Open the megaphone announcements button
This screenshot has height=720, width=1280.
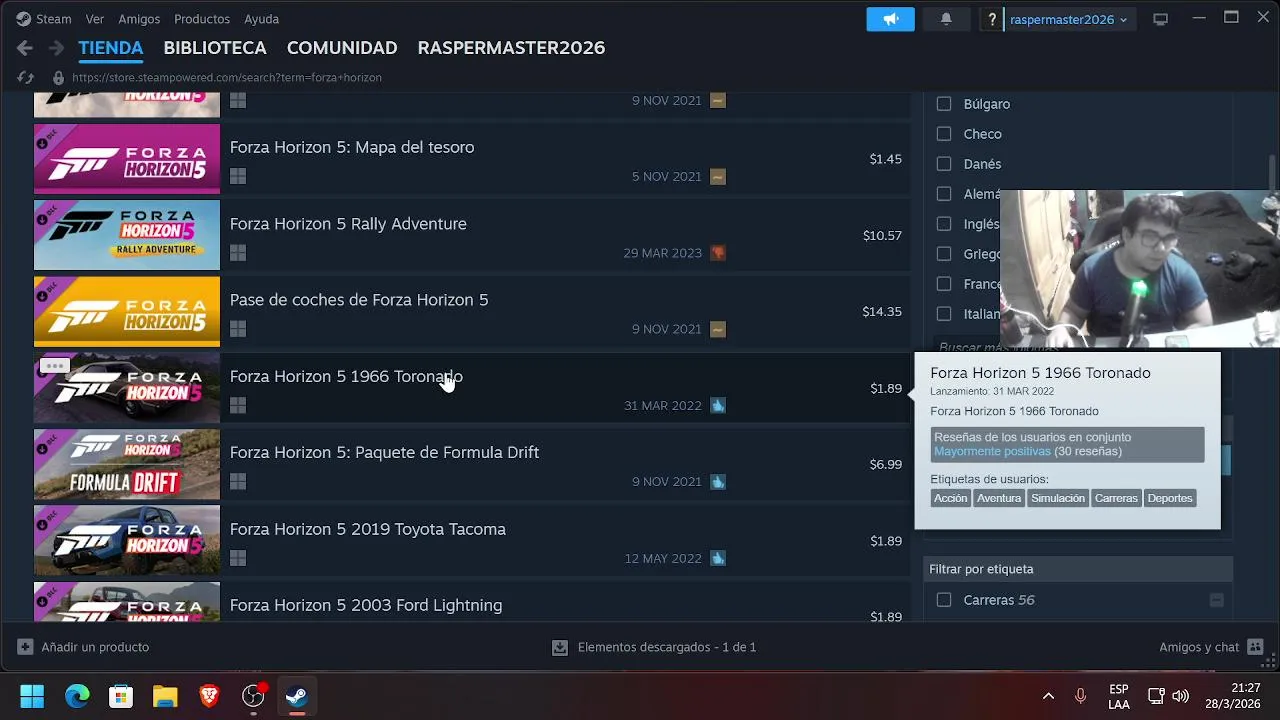coord(890,19)
